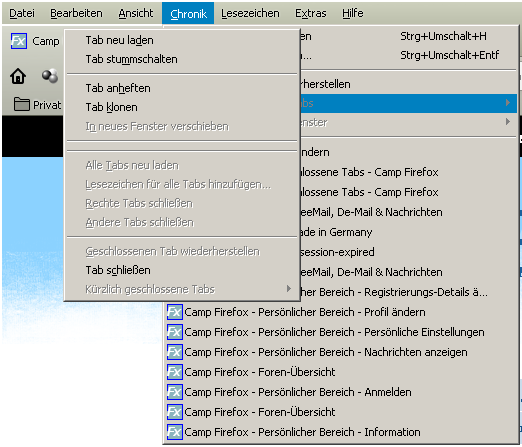Expand the grayed Fenster submenu arrow

(x=508, y=122)
